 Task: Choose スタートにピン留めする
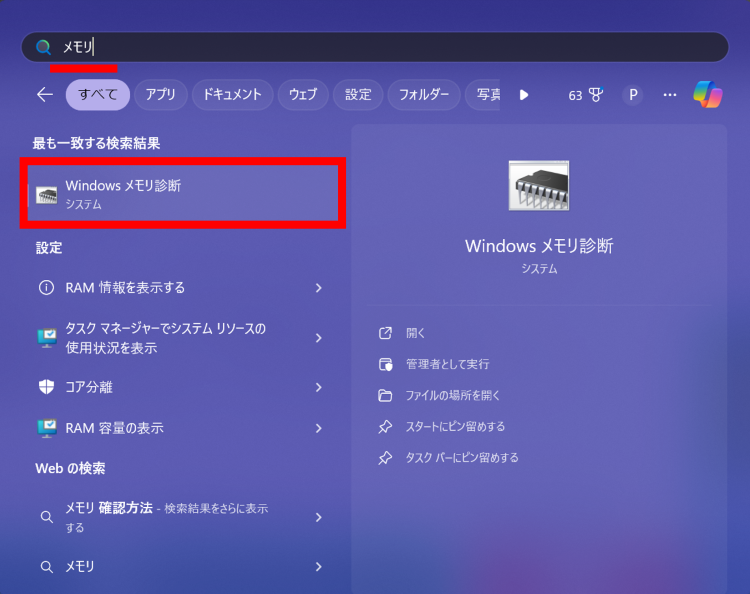[455, 427]
